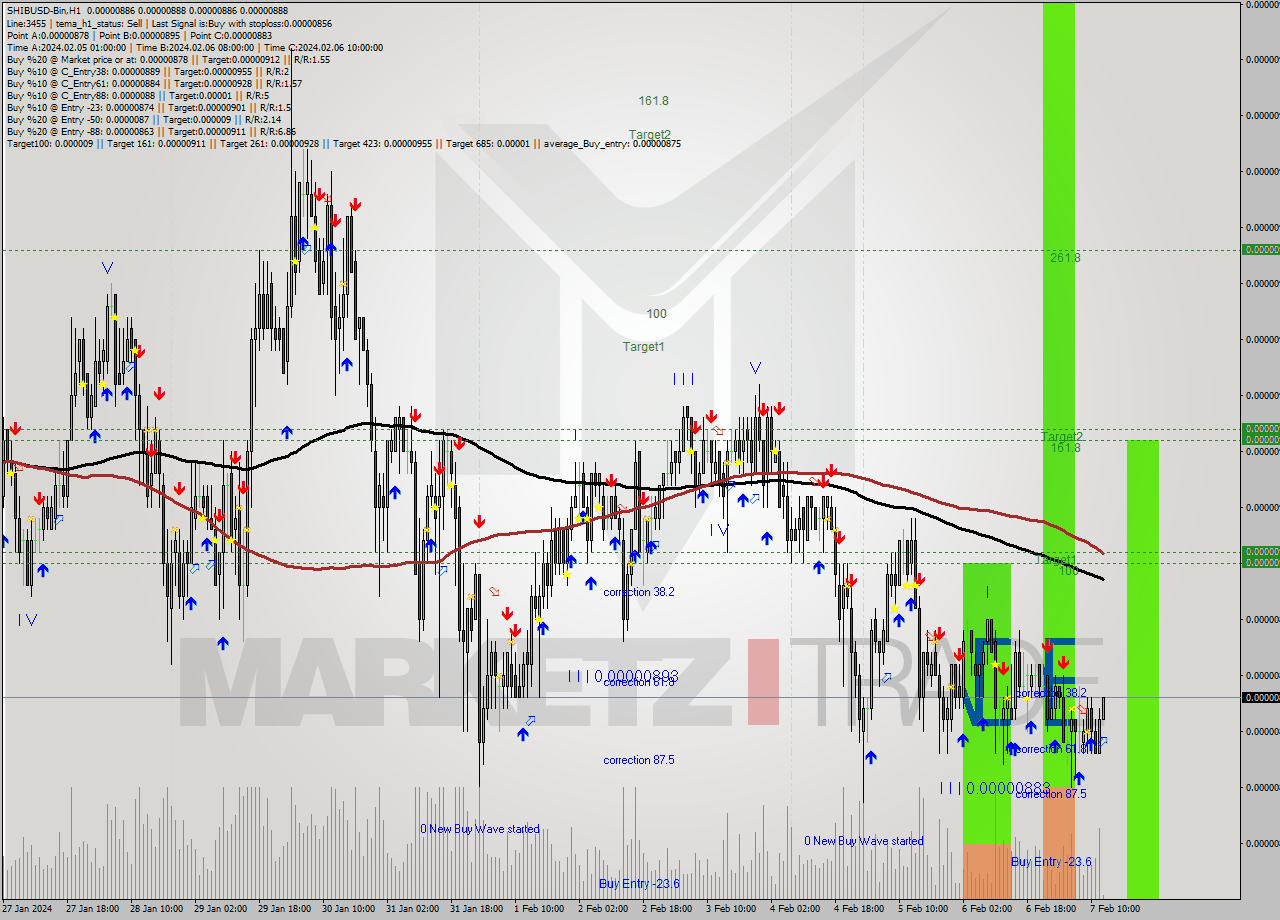Click the 'Target1' label mid-chart
This screenshot has height=920, width=1280.
[x=644, y=347]
